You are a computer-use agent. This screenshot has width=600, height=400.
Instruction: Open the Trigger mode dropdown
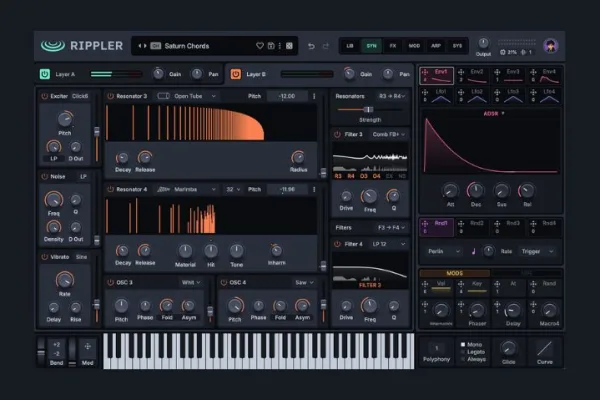coord(537,251)
